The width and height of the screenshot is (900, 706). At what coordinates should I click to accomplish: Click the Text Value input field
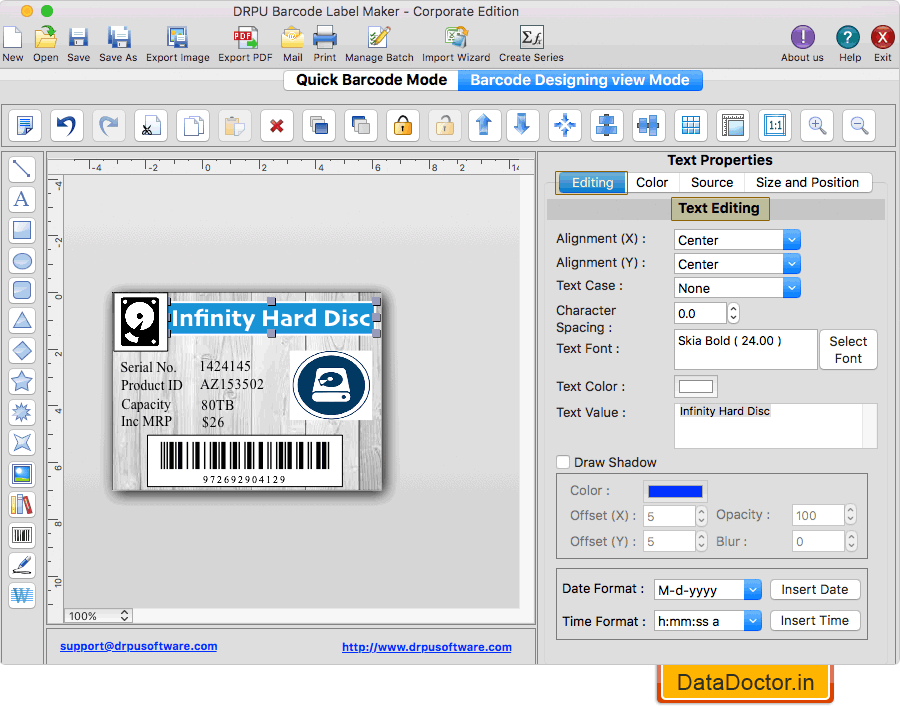(775, 425)
